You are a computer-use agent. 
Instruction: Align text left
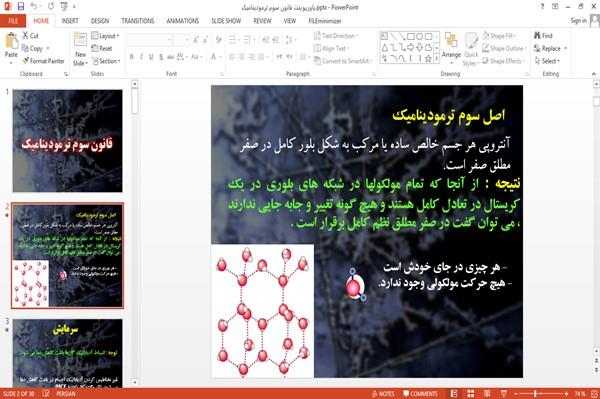click(x=232, y=57)
